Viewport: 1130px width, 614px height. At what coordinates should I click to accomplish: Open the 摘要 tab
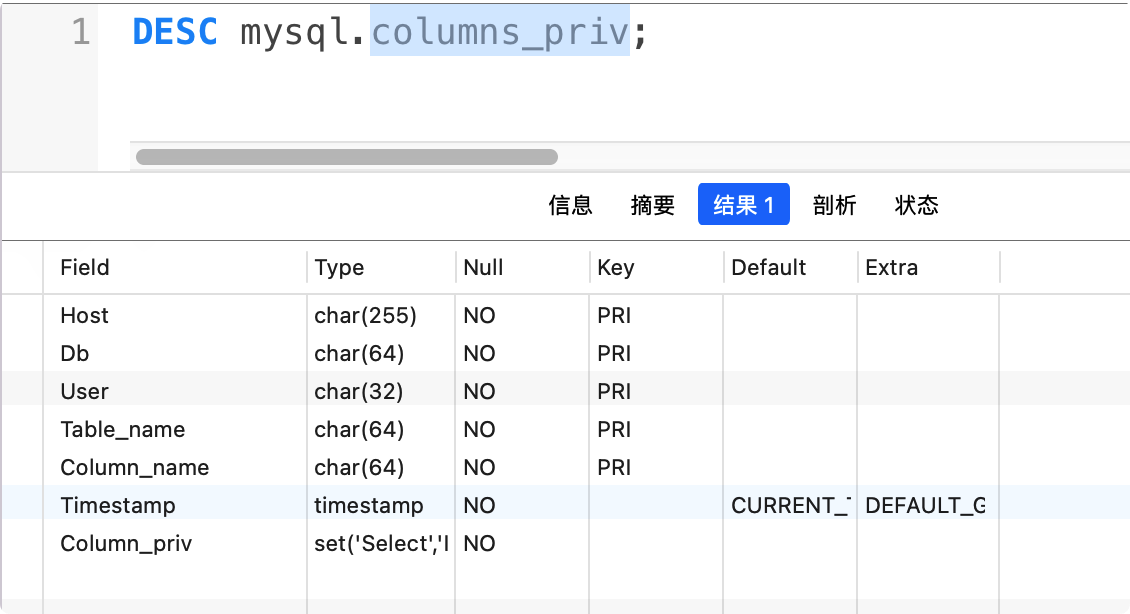[652, 204]
